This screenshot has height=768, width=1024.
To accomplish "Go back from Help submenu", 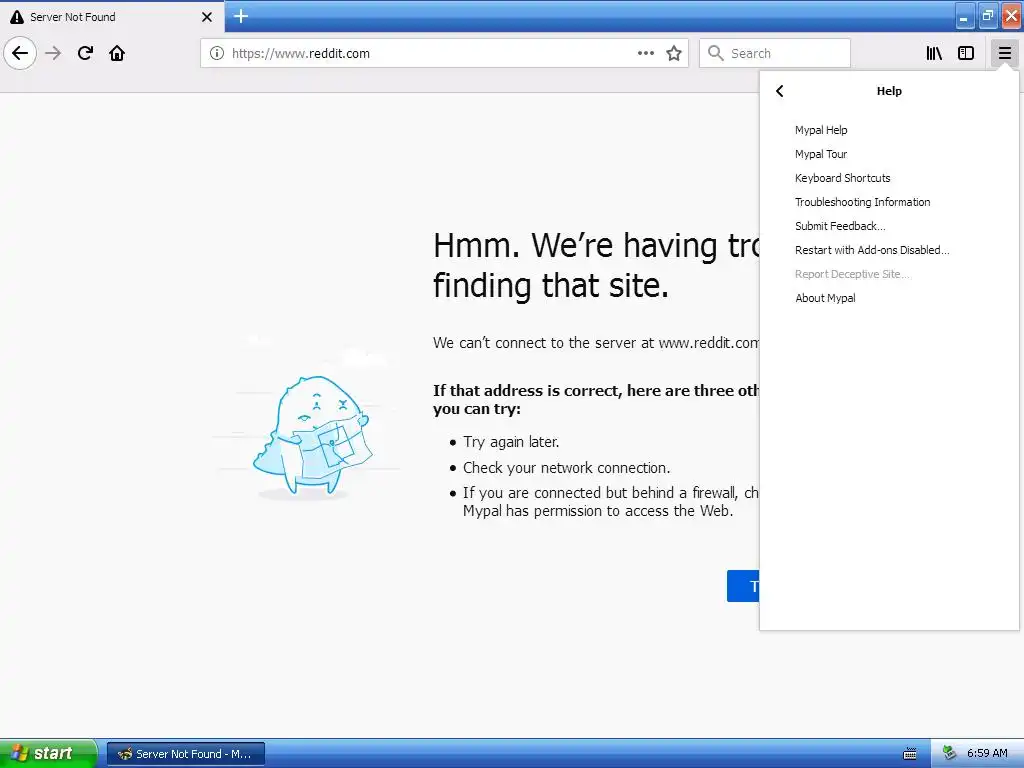I will coord(780,91).
